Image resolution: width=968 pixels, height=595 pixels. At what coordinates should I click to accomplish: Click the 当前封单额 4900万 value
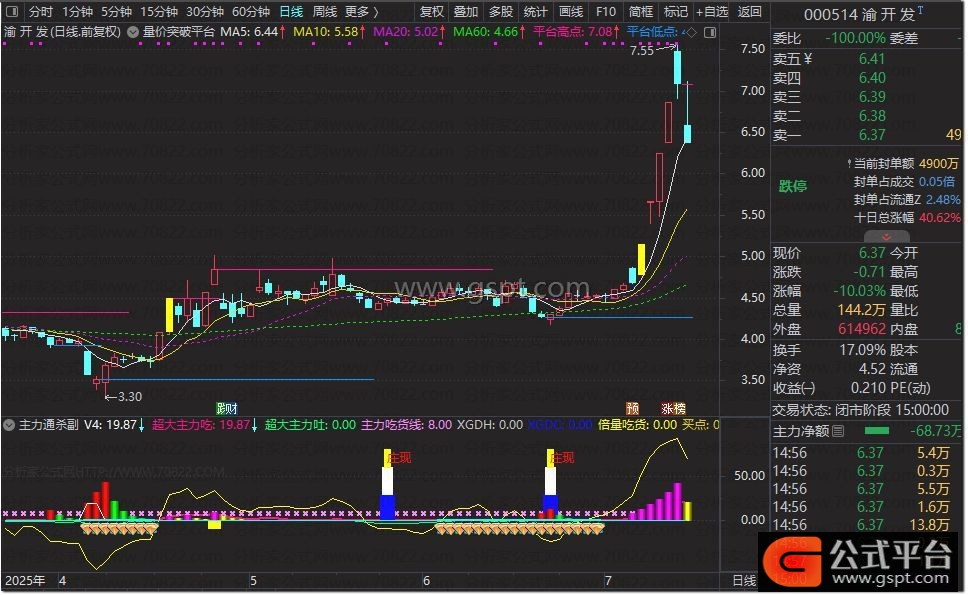(x=938, y=164)
